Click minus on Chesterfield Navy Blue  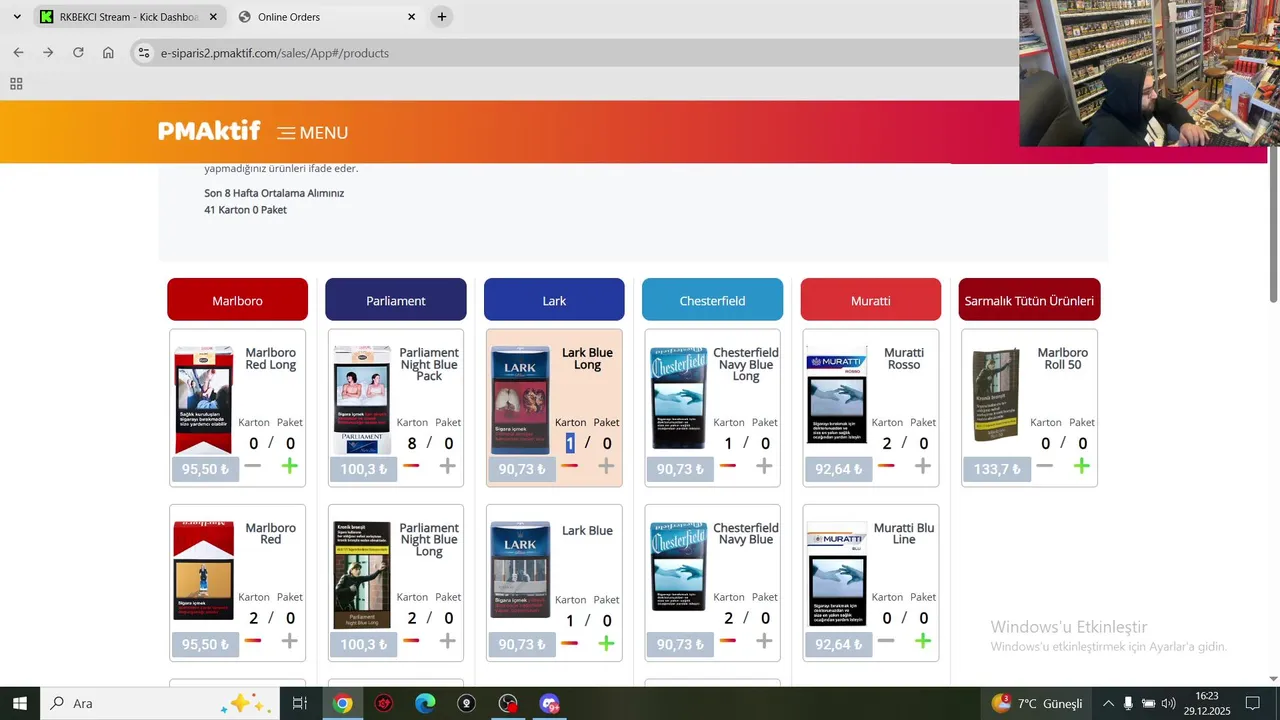tap(728, 641)
